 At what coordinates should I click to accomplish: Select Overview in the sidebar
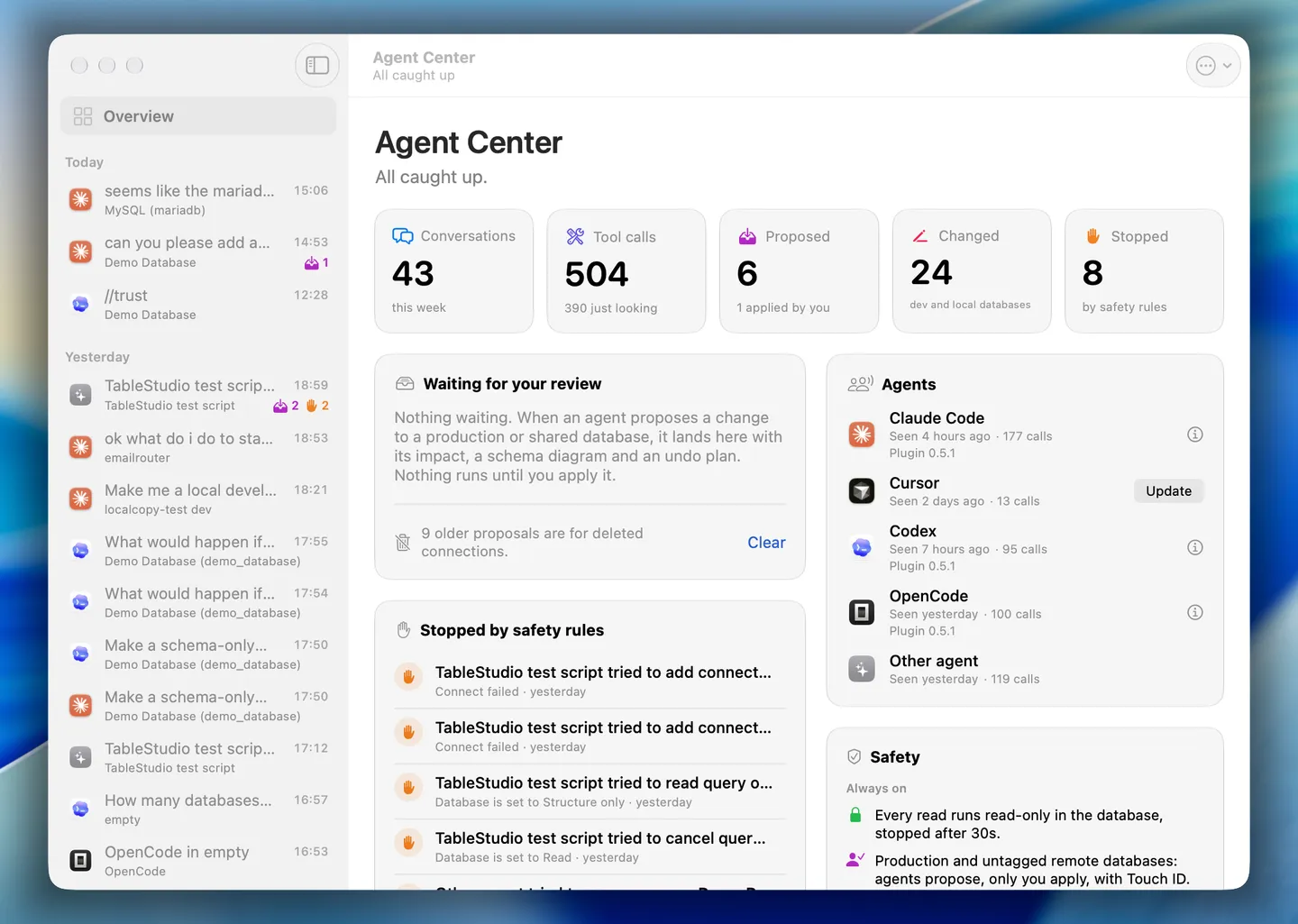(198, 116)
